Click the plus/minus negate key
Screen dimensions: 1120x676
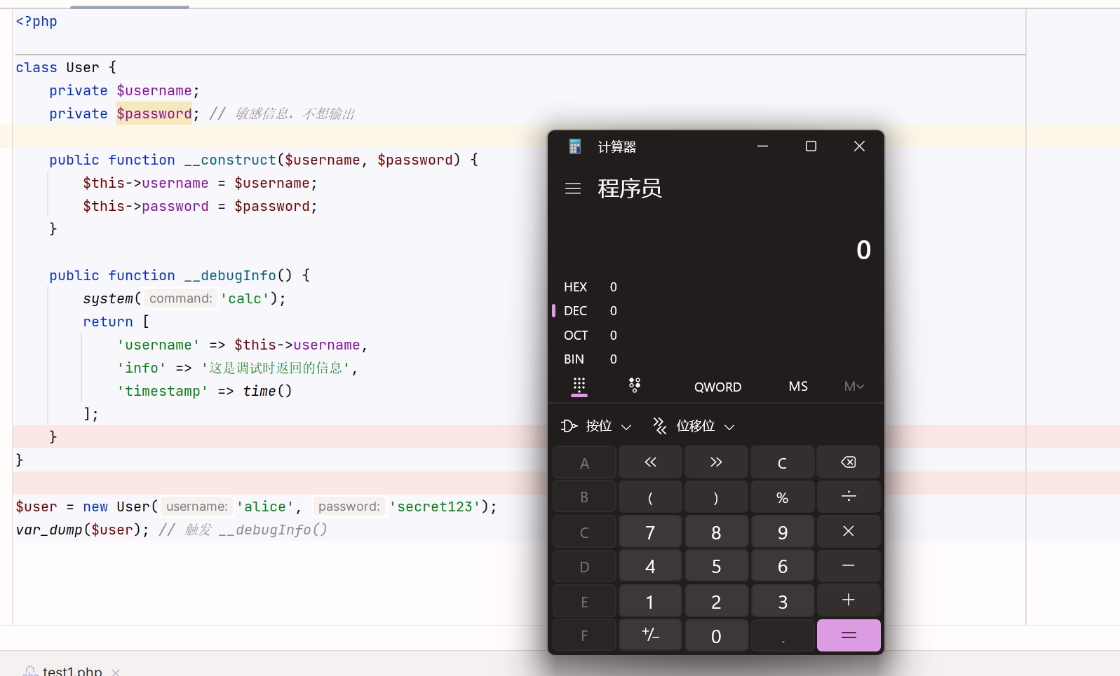650,635
